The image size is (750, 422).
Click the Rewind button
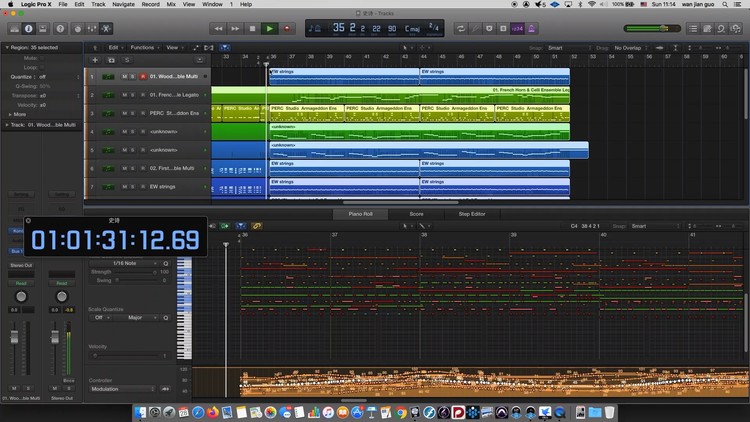[219, 28]
